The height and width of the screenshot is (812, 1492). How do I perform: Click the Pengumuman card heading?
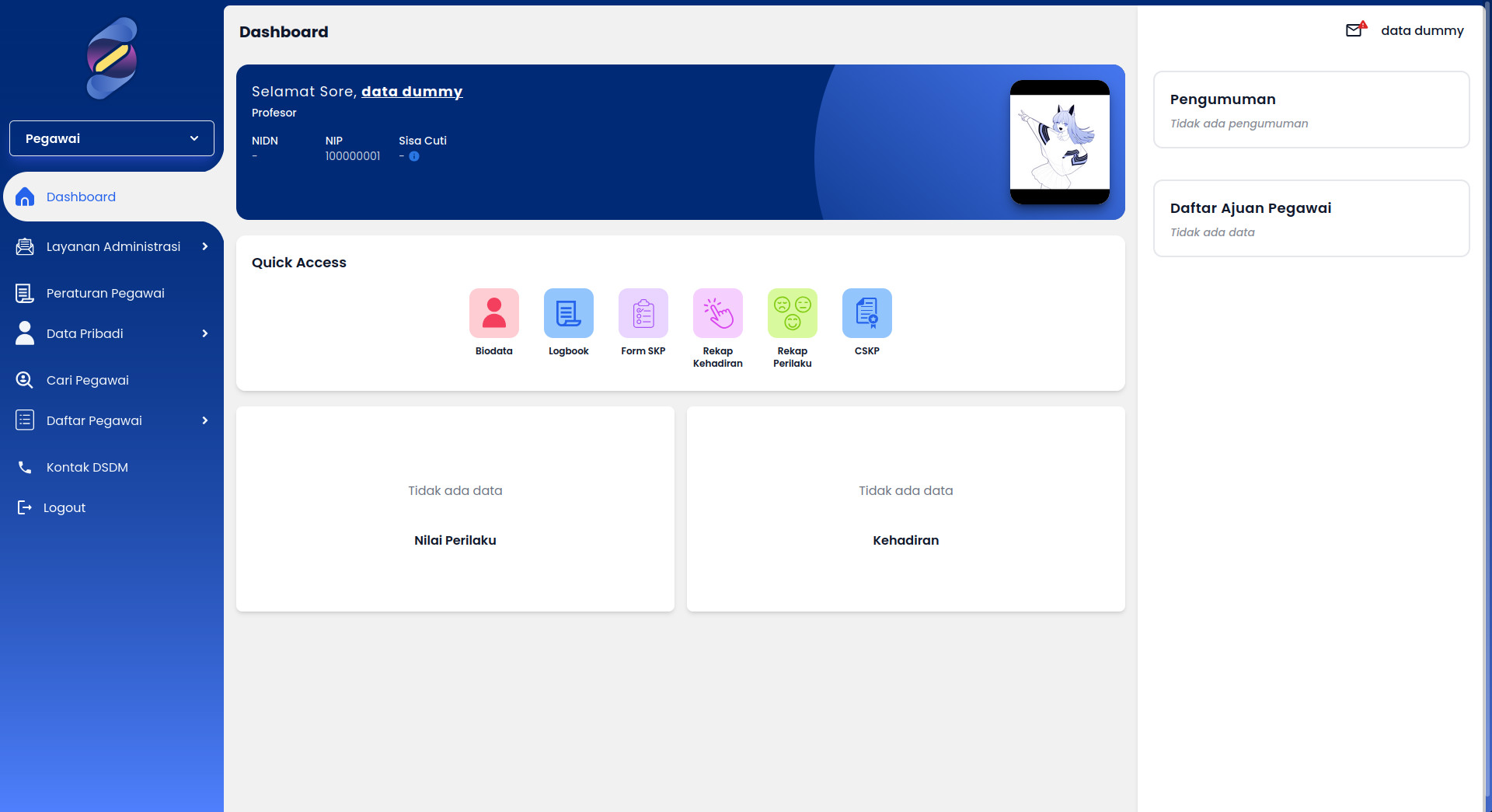pyautogui.click(x=1223, y=99)
